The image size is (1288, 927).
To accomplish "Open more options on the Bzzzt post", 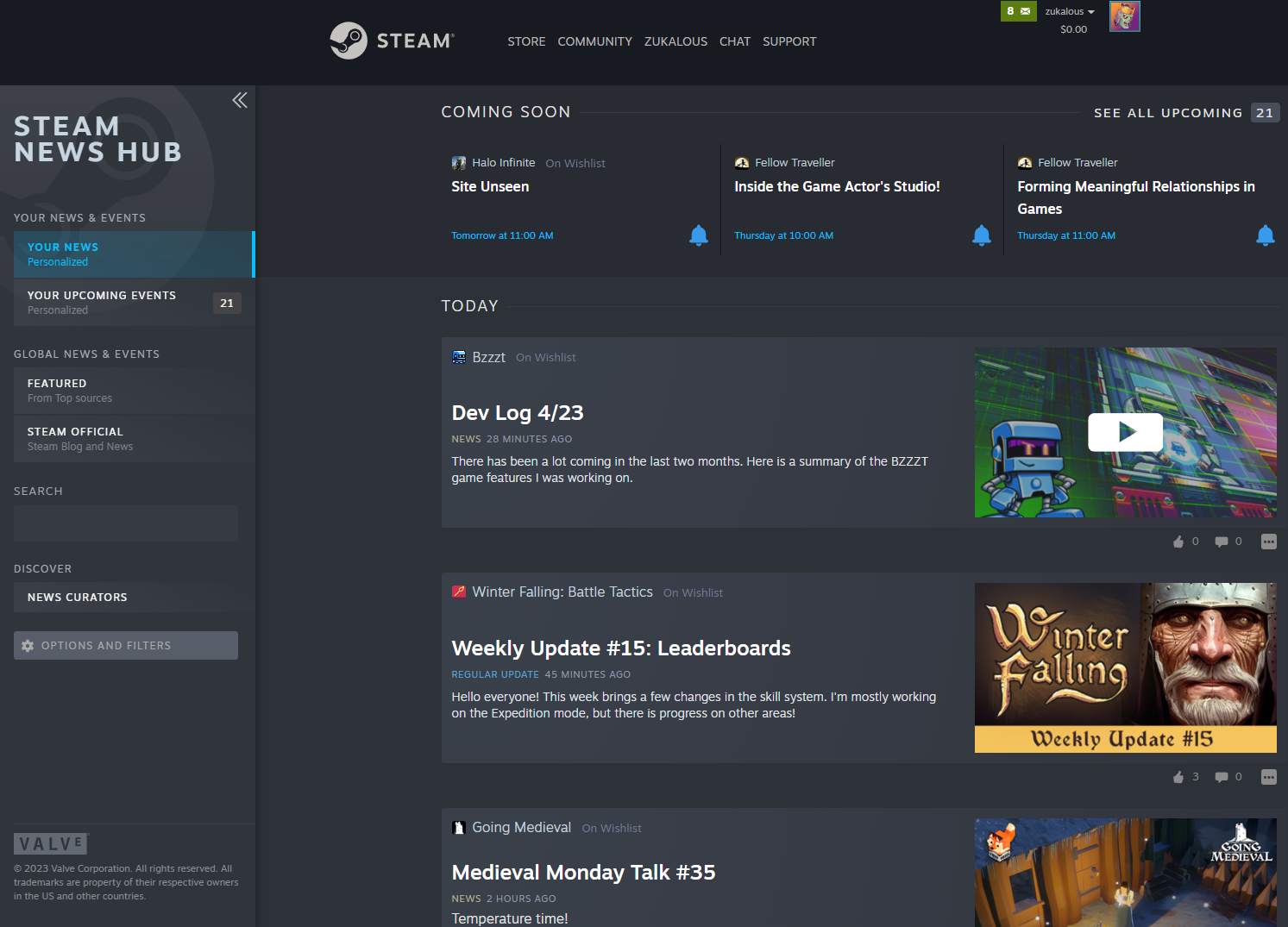I will tap(1268, 542).
